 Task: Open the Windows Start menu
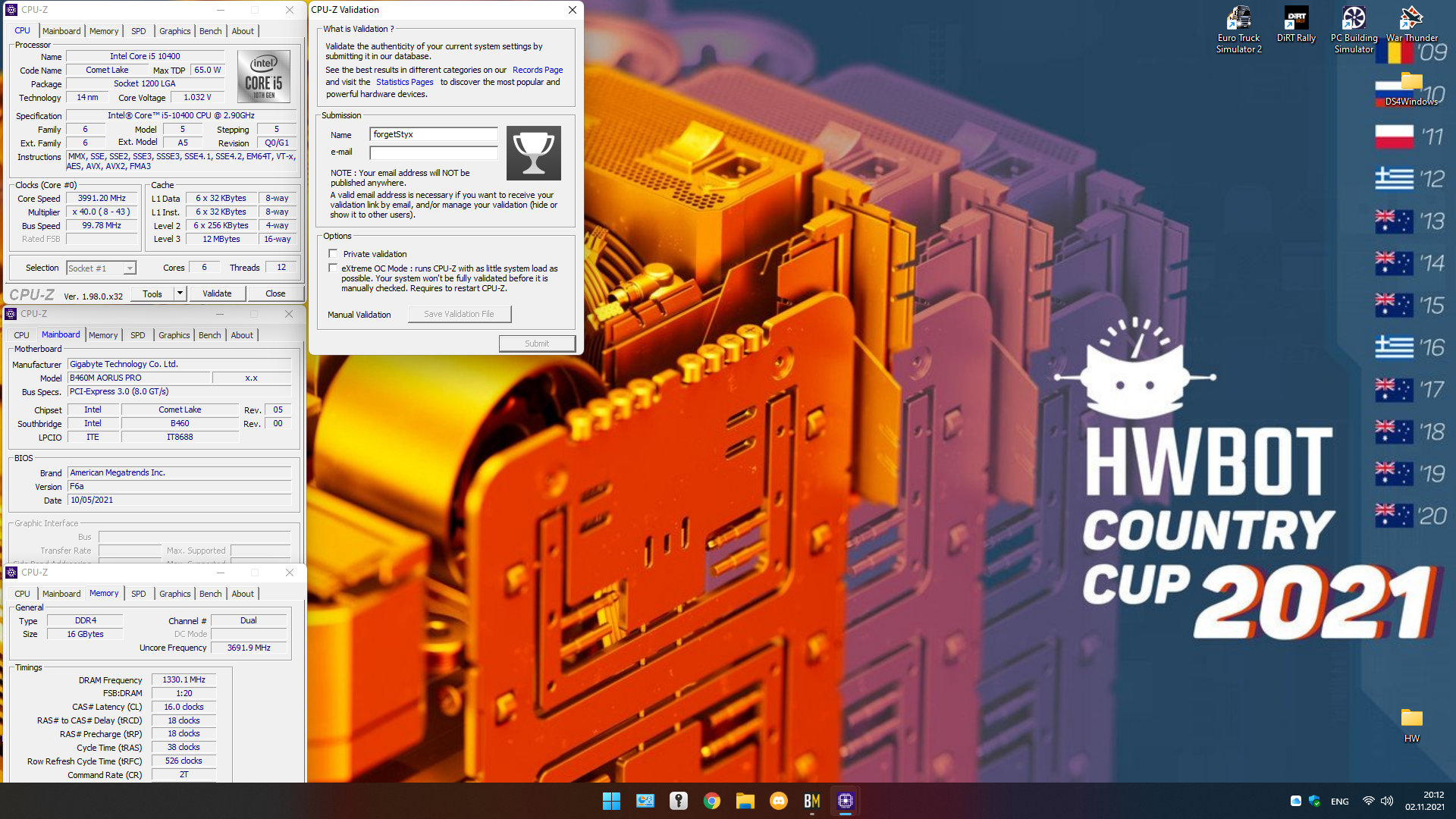point(611,801)
